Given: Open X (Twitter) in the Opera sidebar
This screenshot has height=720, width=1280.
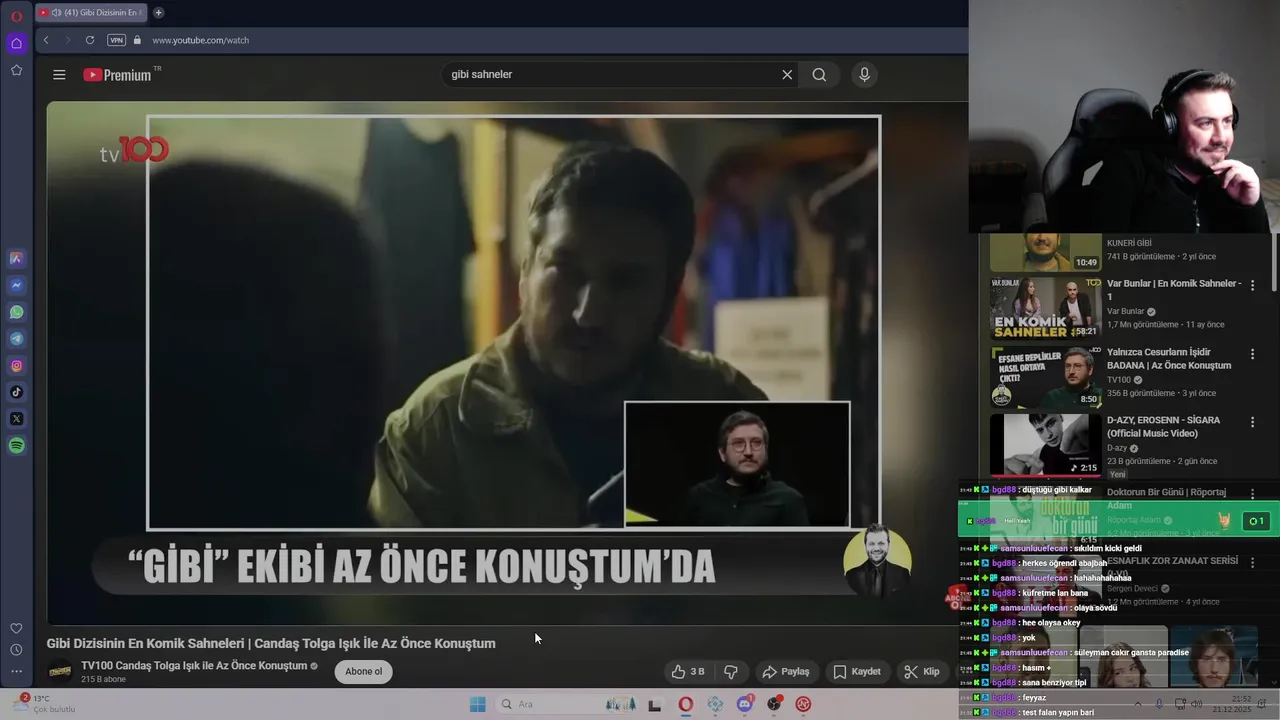Looking at the screenshot, I should pyautogui.click(x=16, y=419).
